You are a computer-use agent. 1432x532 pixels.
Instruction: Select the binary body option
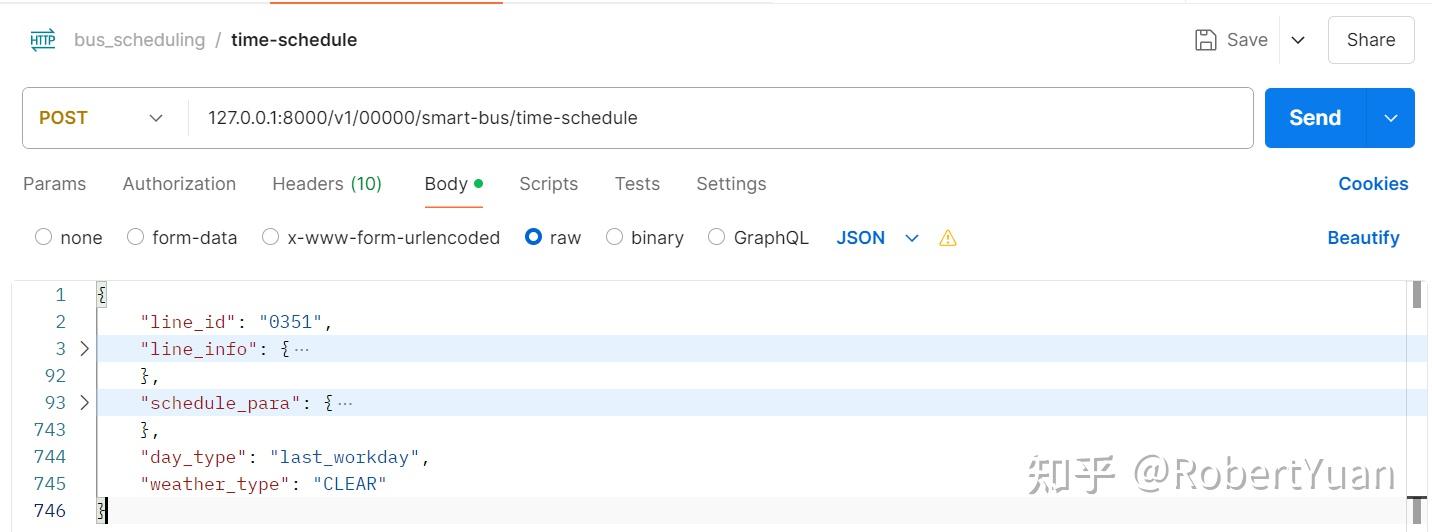point(614,238)
